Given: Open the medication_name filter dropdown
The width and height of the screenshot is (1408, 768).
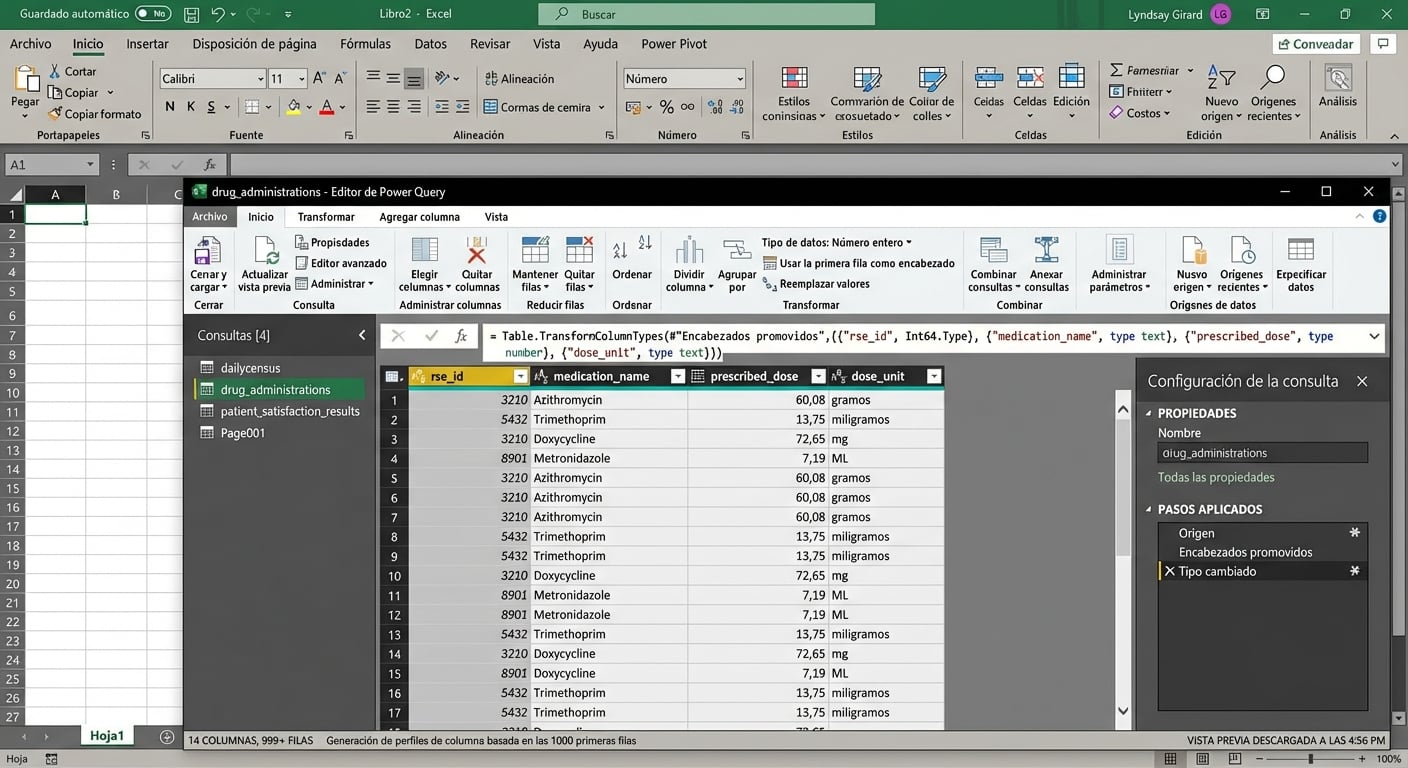Looking at the screenshot, I should [678, 375].
